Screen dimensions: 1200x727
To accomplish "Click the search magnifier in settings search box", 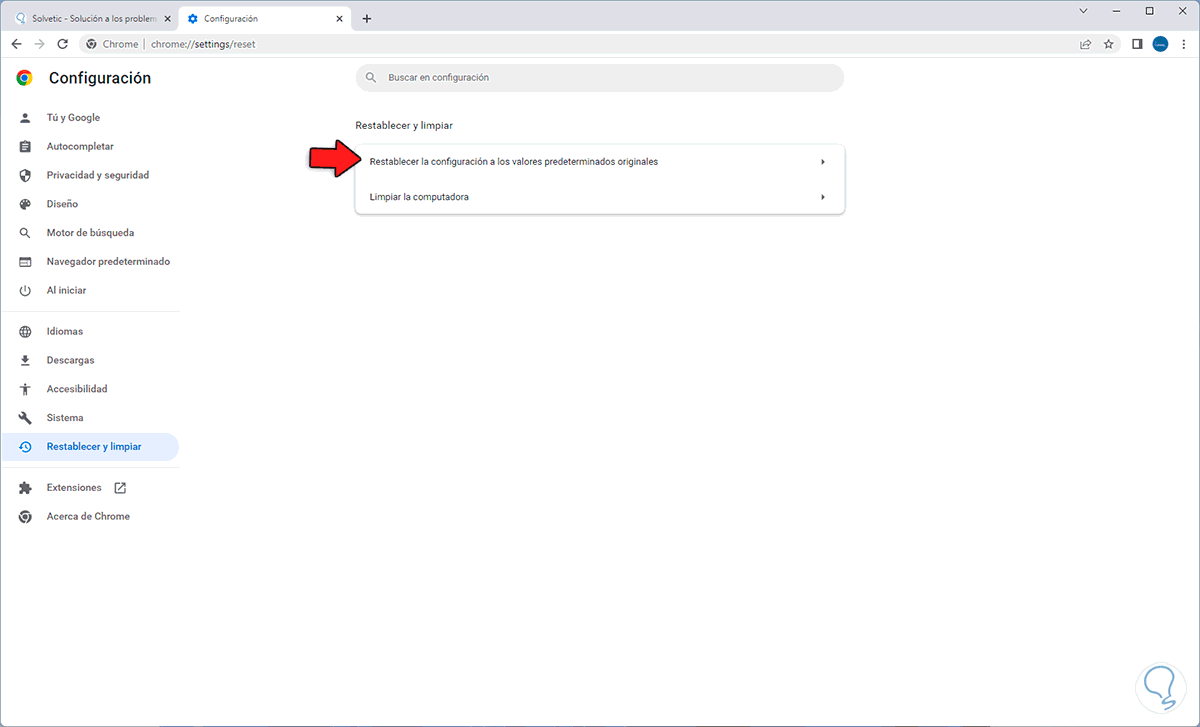I will click(x=371, y=78).
